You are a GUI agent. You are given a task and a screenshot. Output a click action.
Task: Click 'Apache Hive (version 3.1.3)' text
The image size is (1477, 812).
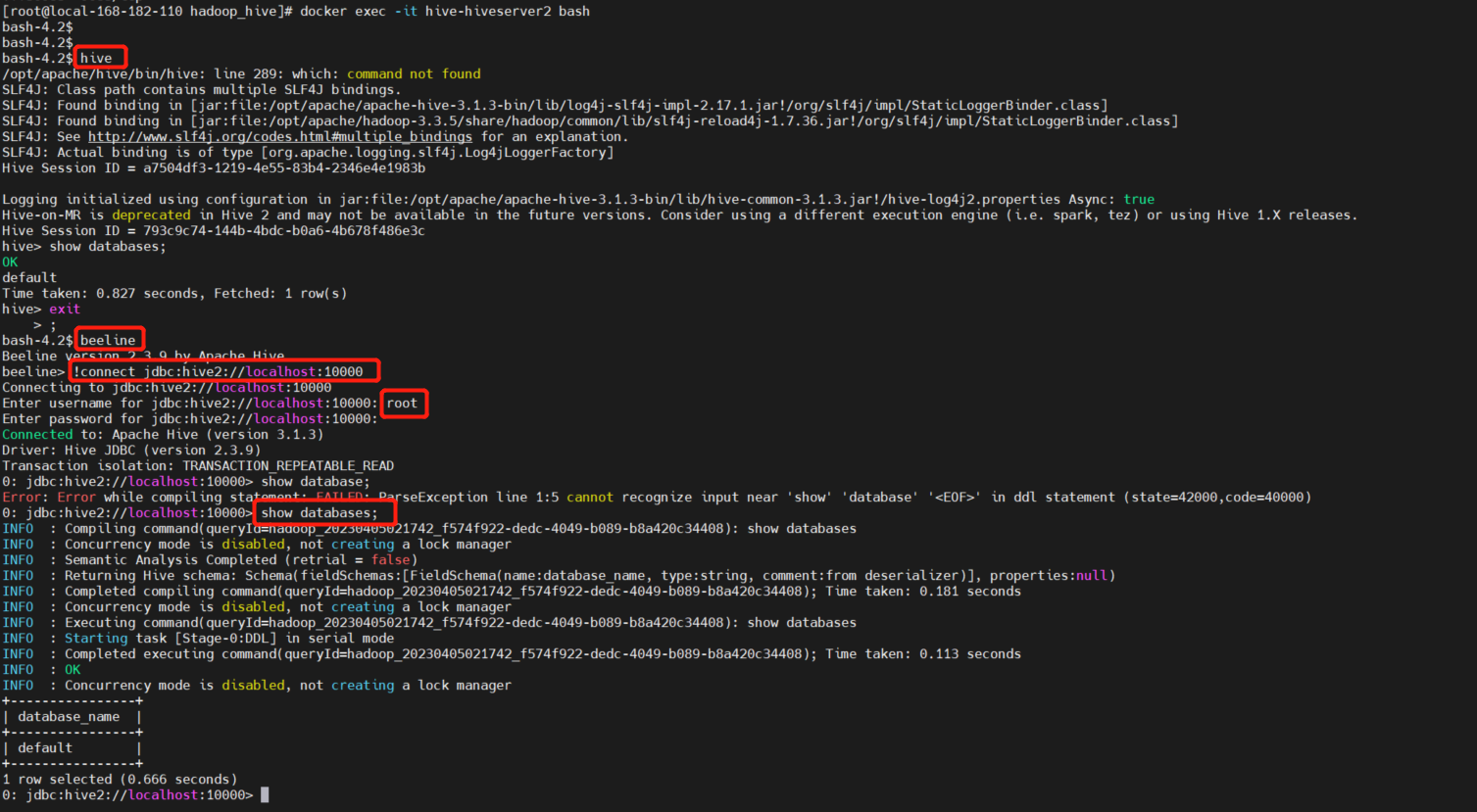click(x=218, y=435)
